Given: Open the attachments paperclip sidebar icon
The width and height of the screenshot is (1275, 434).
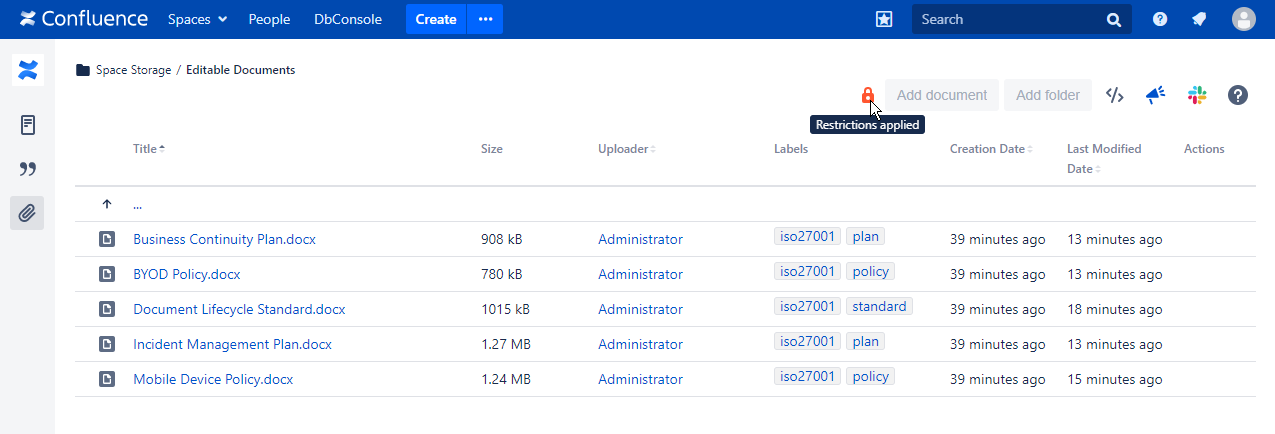Looking at the screenshot, I should pyautogui.click(x=27, y=212).
